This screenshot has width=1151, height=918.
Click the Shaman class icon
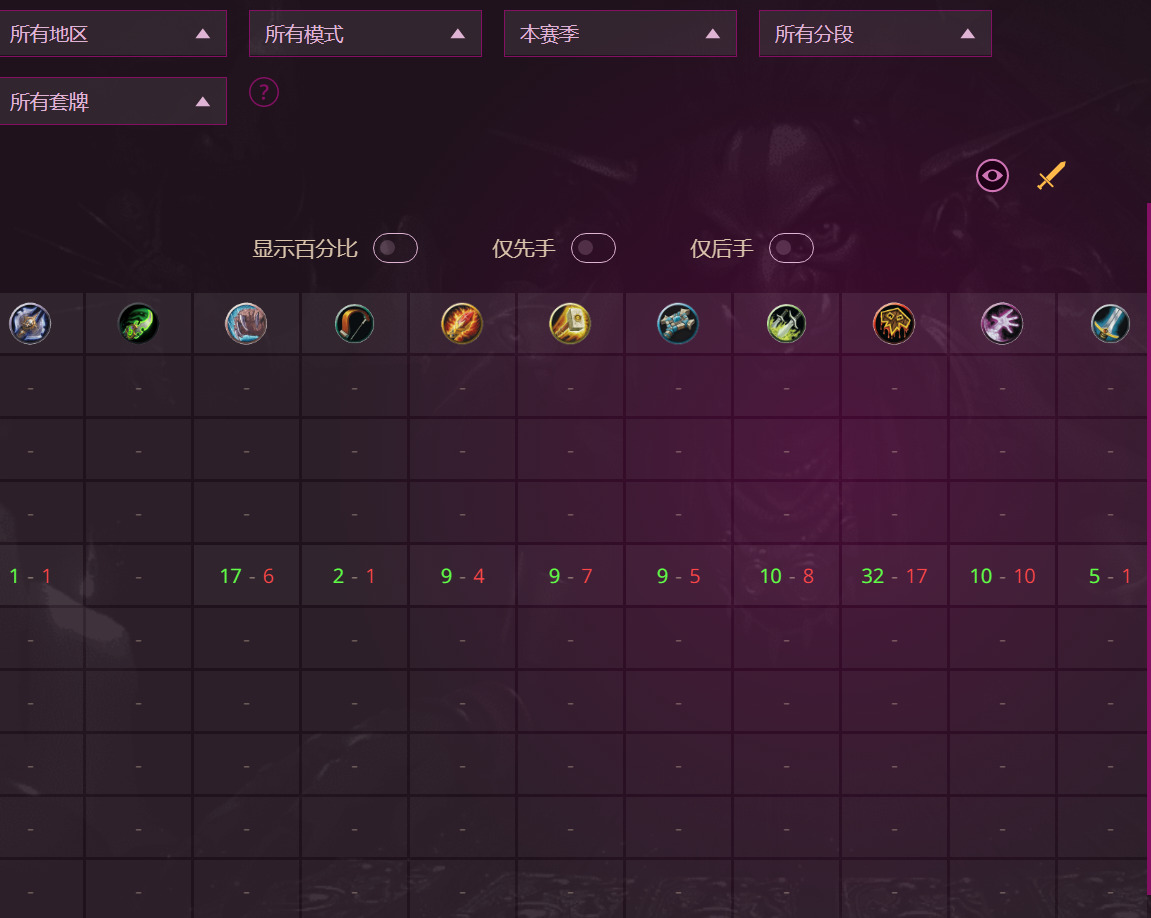click(x=893, y=324)
